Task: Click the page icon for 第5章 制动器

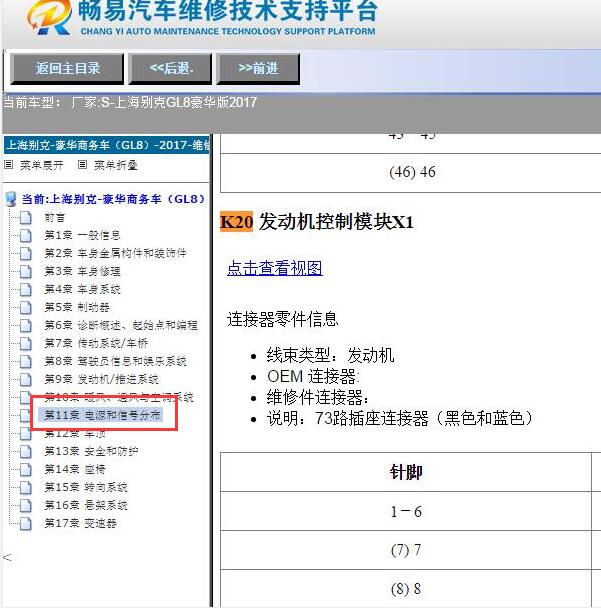Action: (26, 307)
